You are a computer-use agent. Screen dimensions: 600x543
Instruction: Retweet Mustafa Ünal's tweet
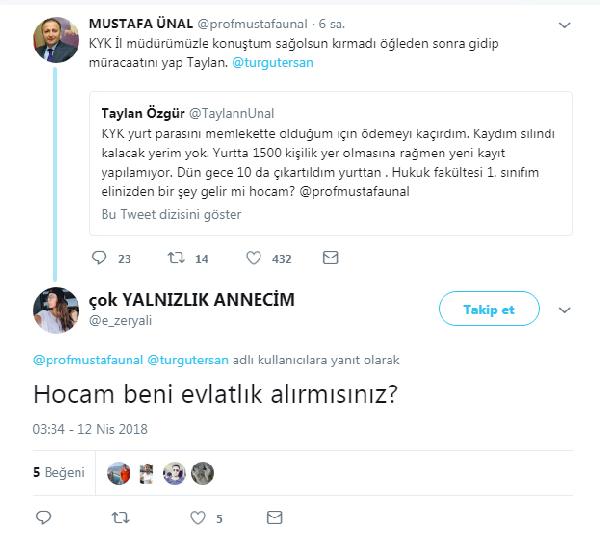pyautogui.click(x=176, y=258)
